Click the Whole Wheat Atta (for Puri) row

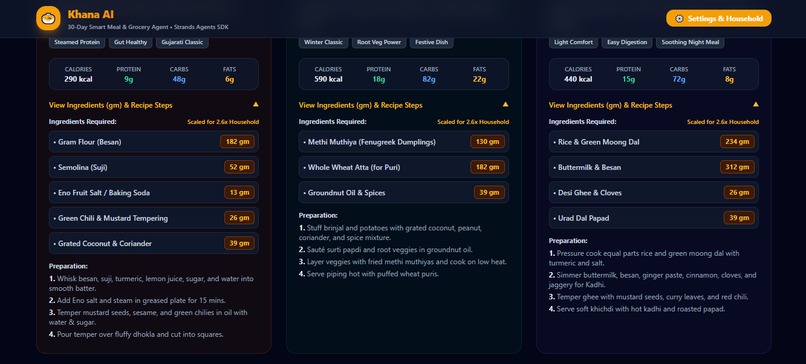click(404, 167)
